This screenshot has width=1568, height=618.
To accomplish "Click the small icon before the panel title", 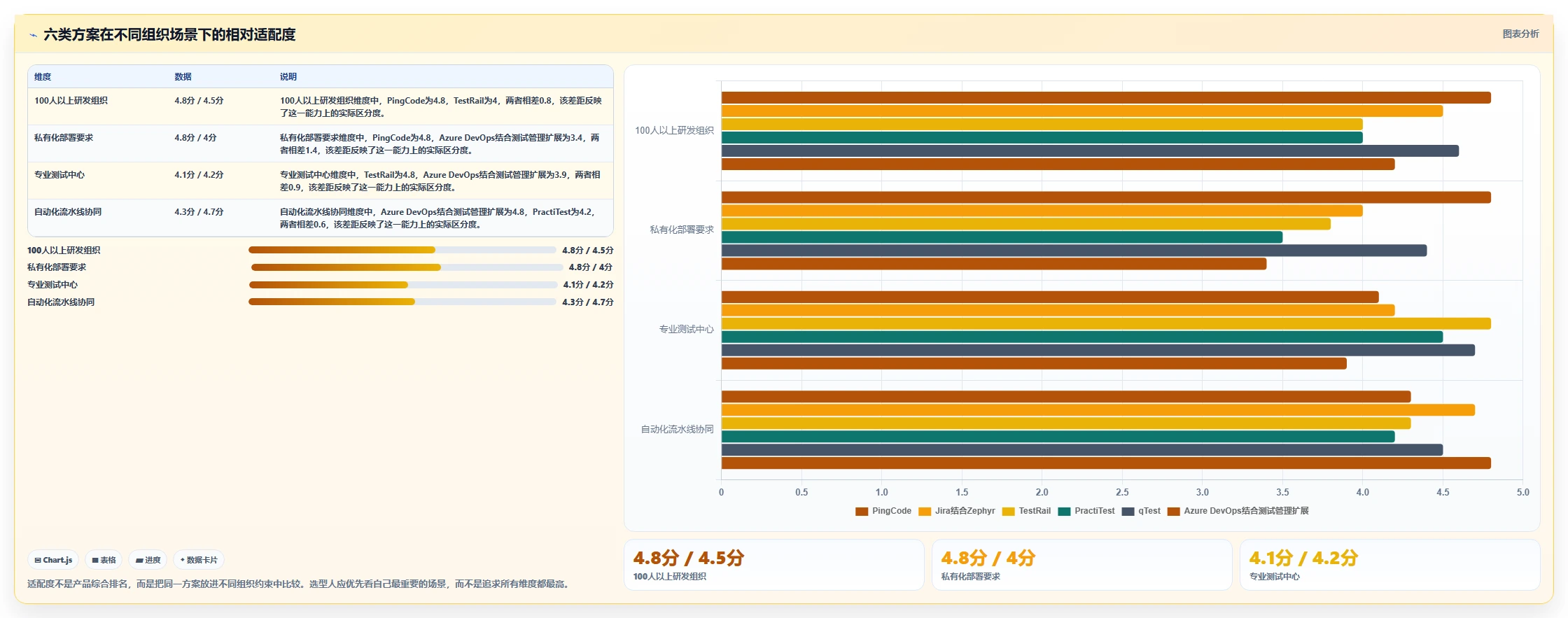I will click(x=33, y=35).
